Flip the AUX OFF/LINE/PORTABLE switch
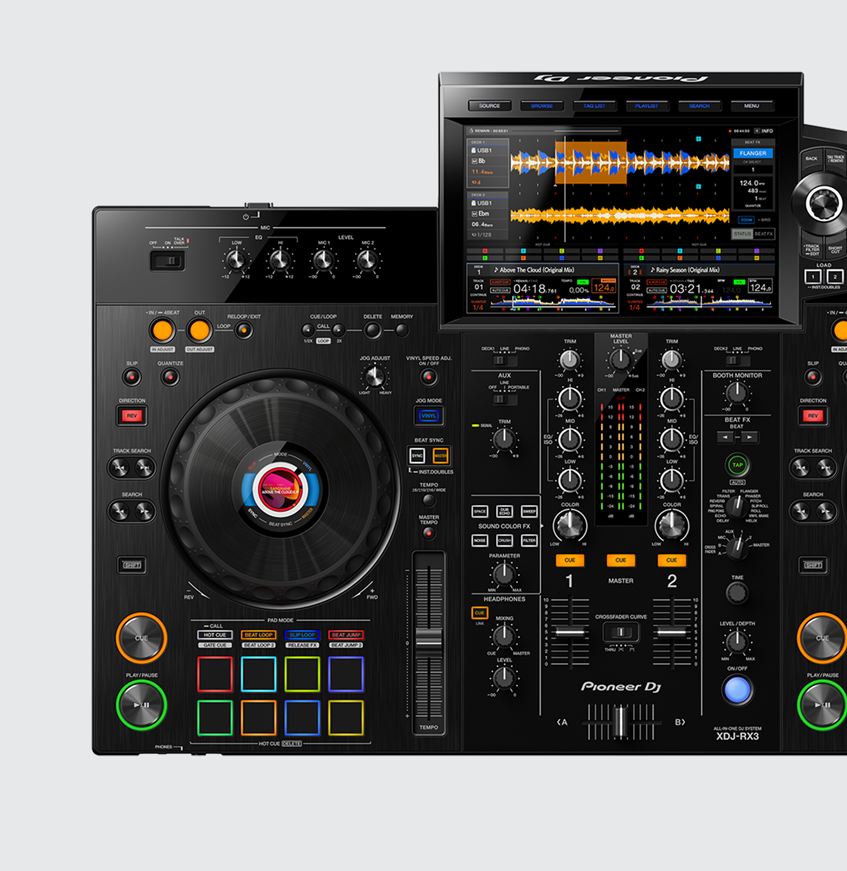This screenshot has height=871, width=847. tap(505, 399)
